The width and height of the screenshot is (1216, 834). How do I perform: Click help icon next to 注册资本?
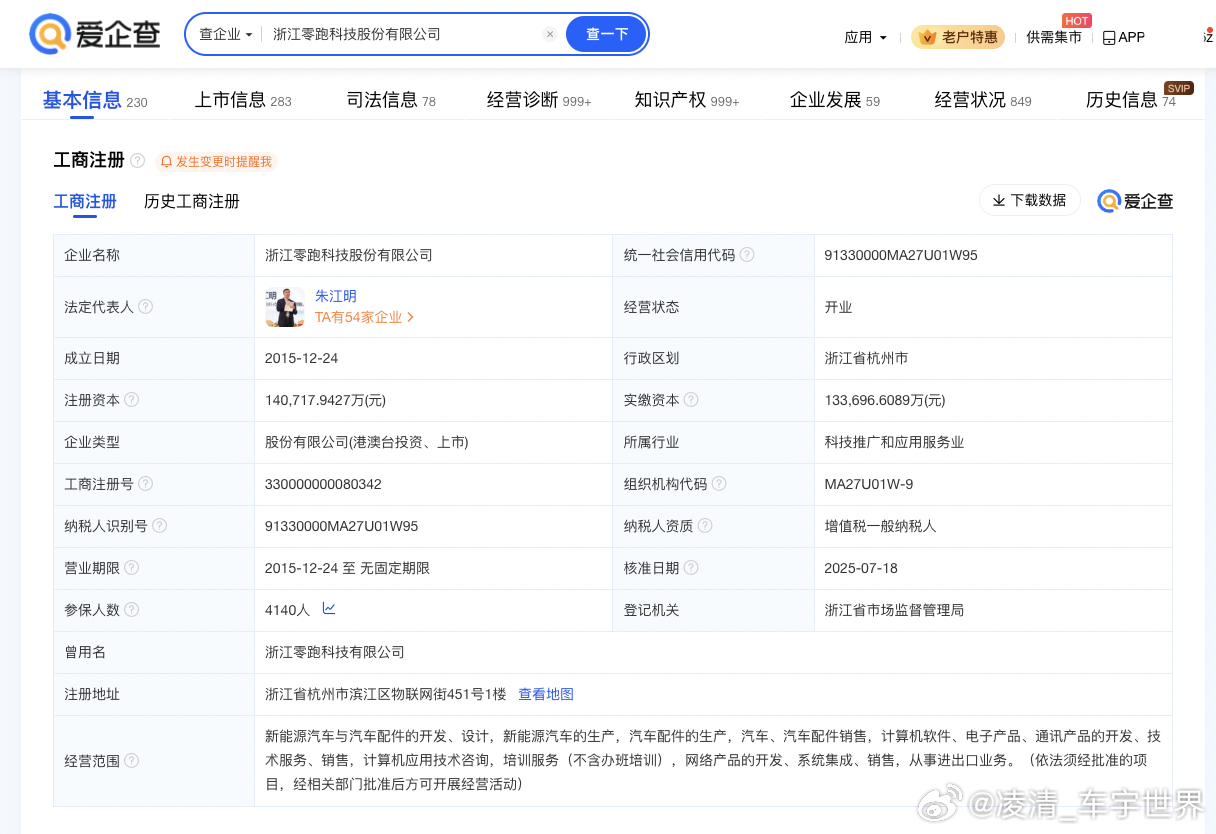click(132, 400)
